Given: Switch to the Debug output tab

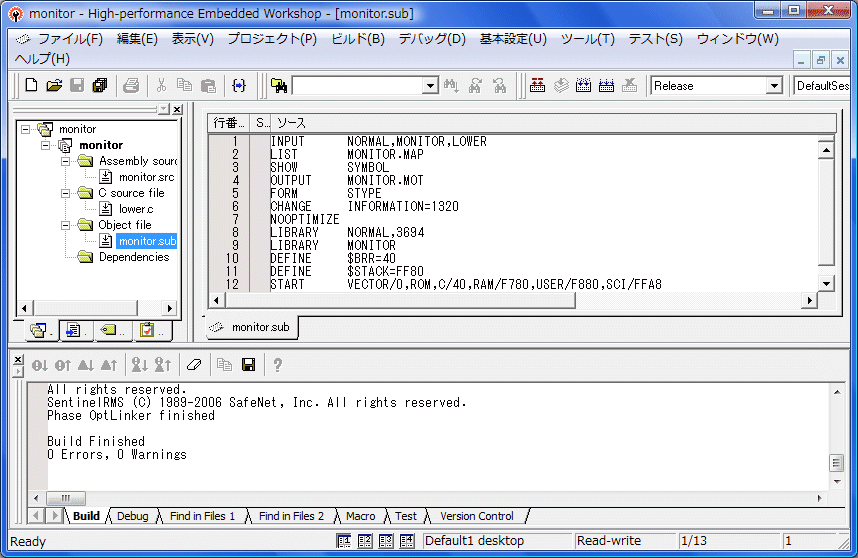Looking at the screenshot, I should (x=132, y=516).
